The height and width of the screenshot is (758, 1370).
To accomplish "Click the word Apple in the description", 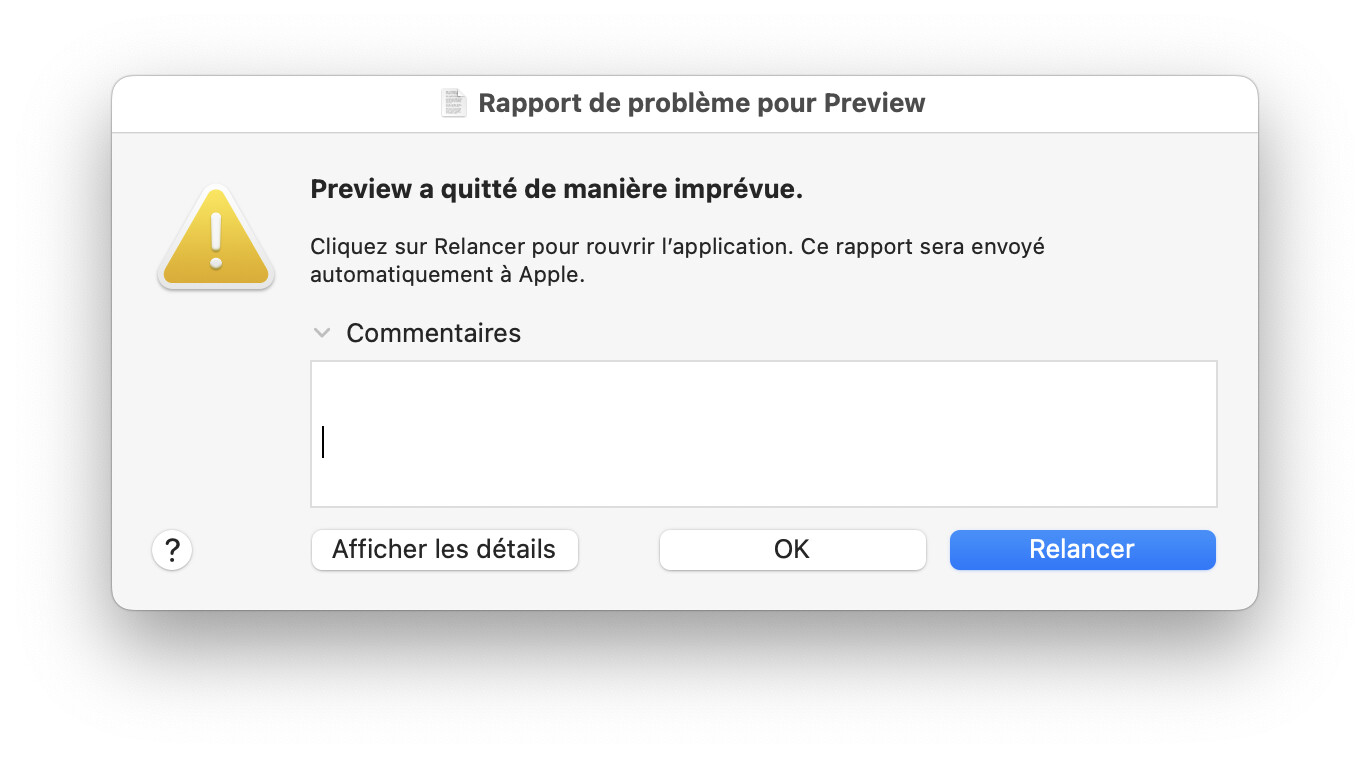I will (x=550, y=275).
